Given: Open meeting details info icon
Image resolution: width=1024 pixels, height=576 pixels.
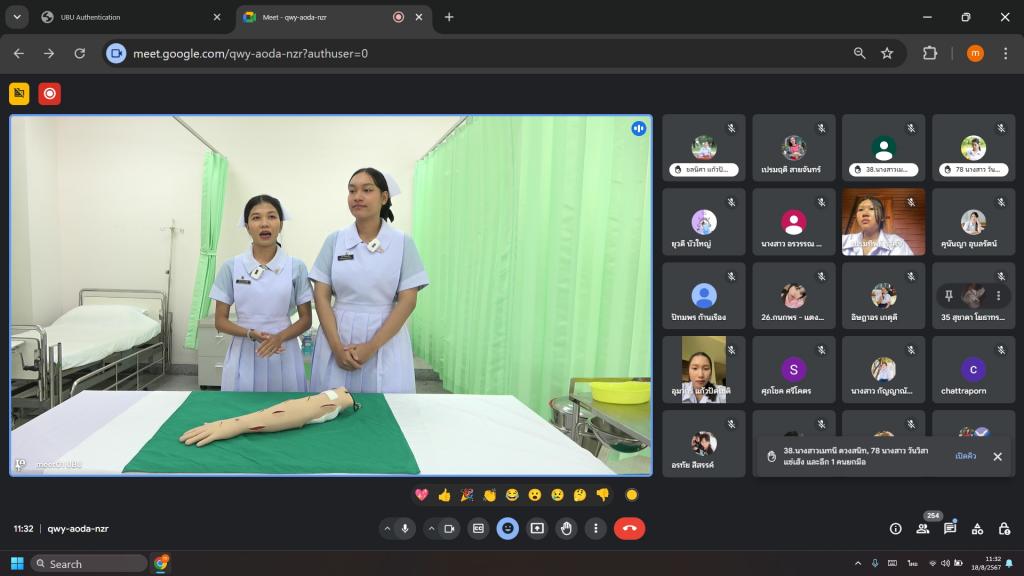Looking at the screenshot, I should click(x=895, y=528).
